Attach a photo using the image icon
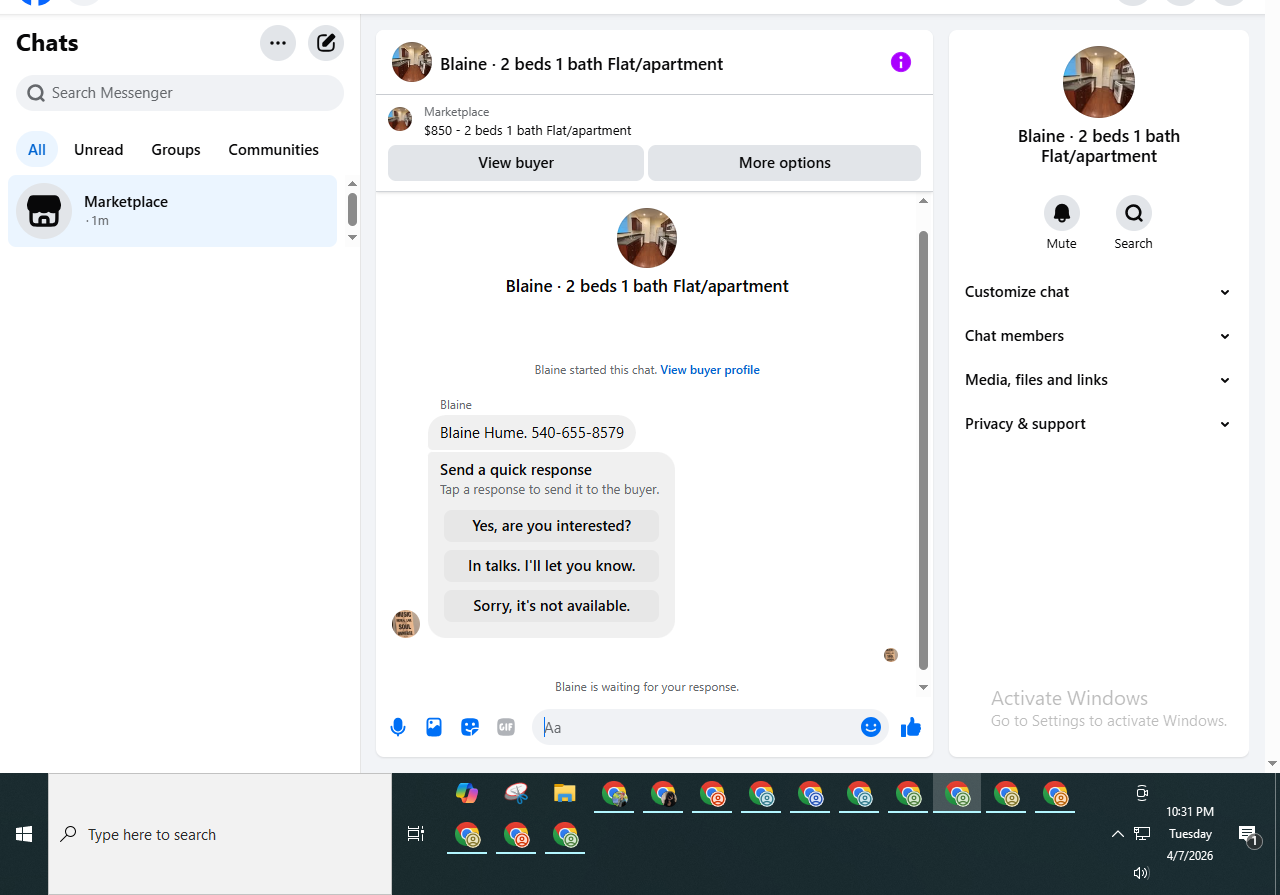This screenshot has width=1280, height=895. [x=434, y=727]
